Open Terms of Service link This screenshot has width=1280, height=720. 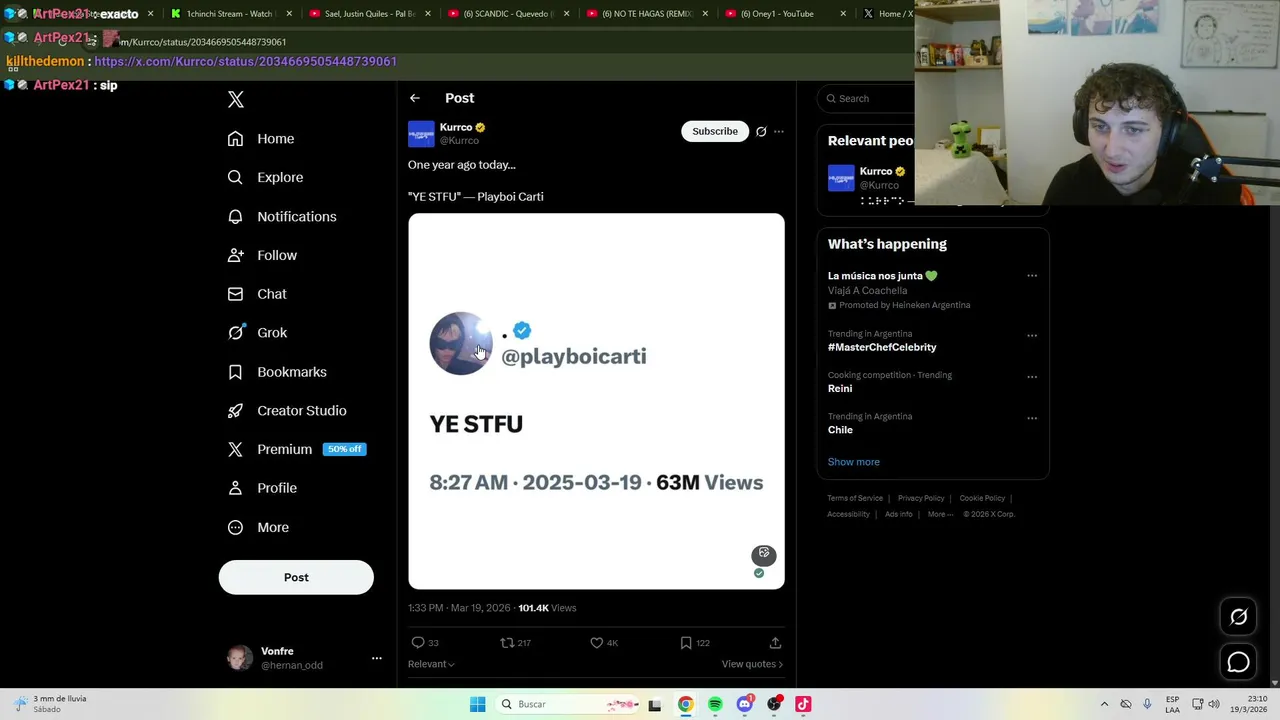point(855,498)
